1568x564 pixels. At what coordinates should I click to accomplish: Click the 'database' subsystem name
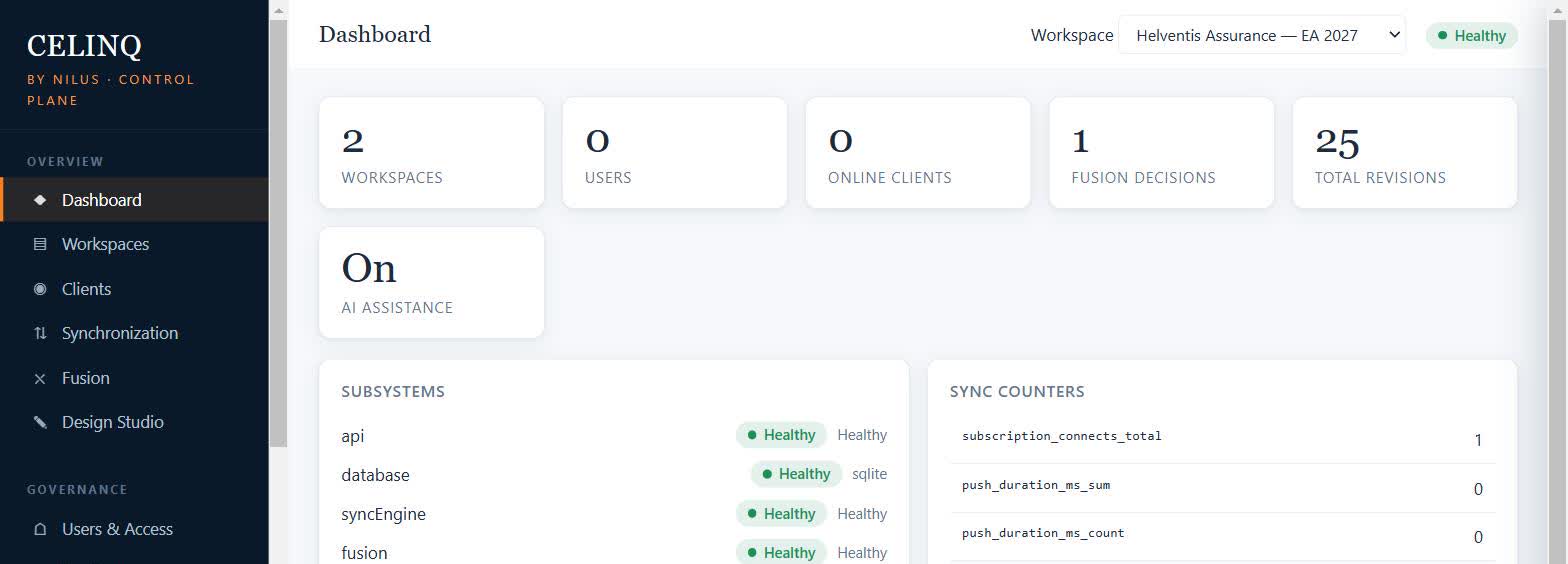375,475
